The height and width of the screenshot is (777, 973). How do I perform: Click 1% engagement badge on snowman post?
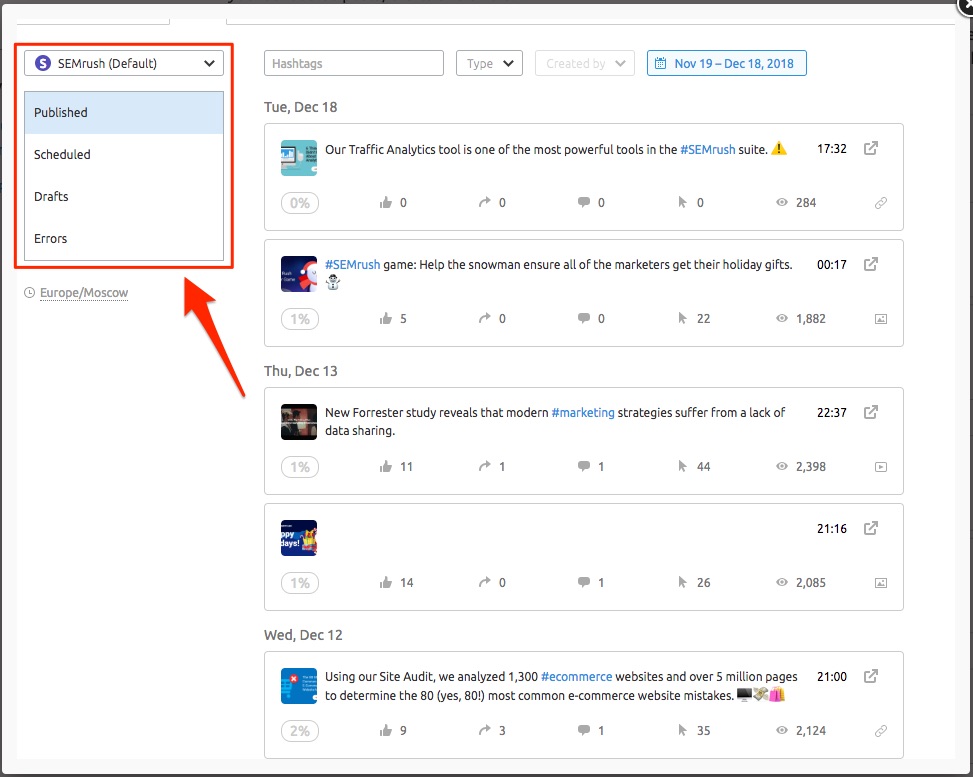[x=300, y=319]
